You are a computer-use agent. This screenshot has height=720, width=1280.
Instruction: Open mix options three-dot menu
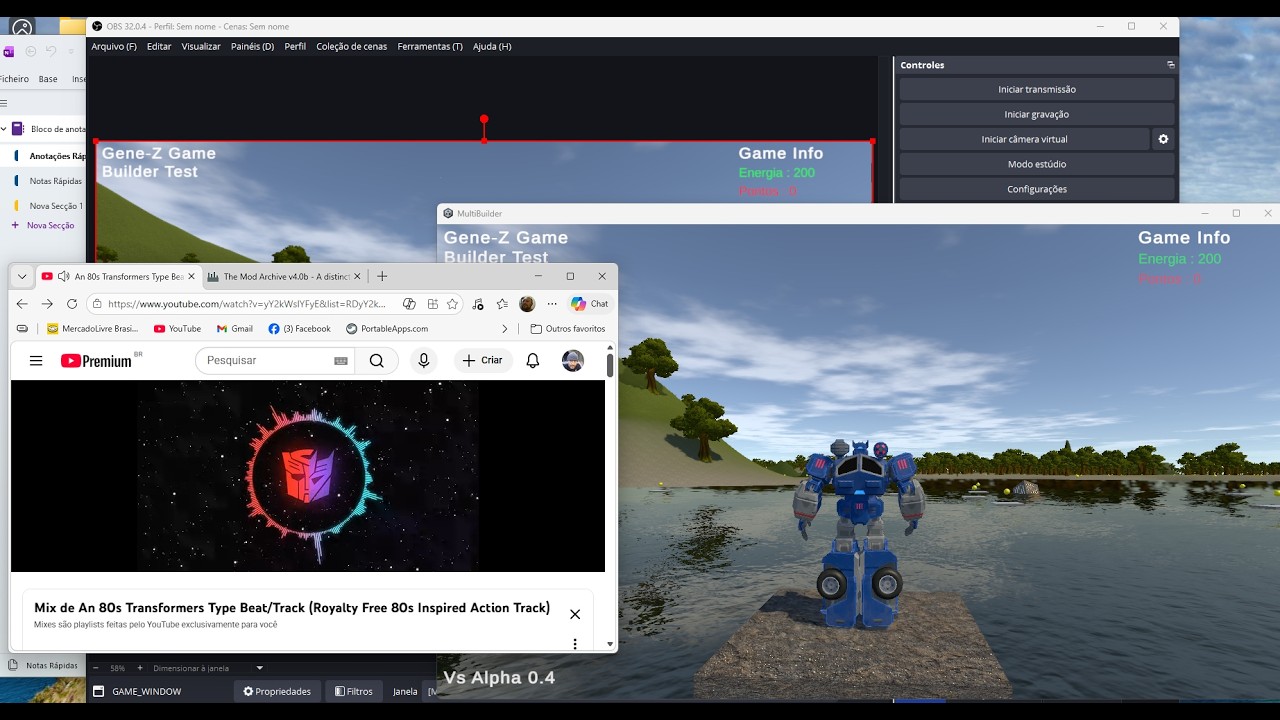575,644
